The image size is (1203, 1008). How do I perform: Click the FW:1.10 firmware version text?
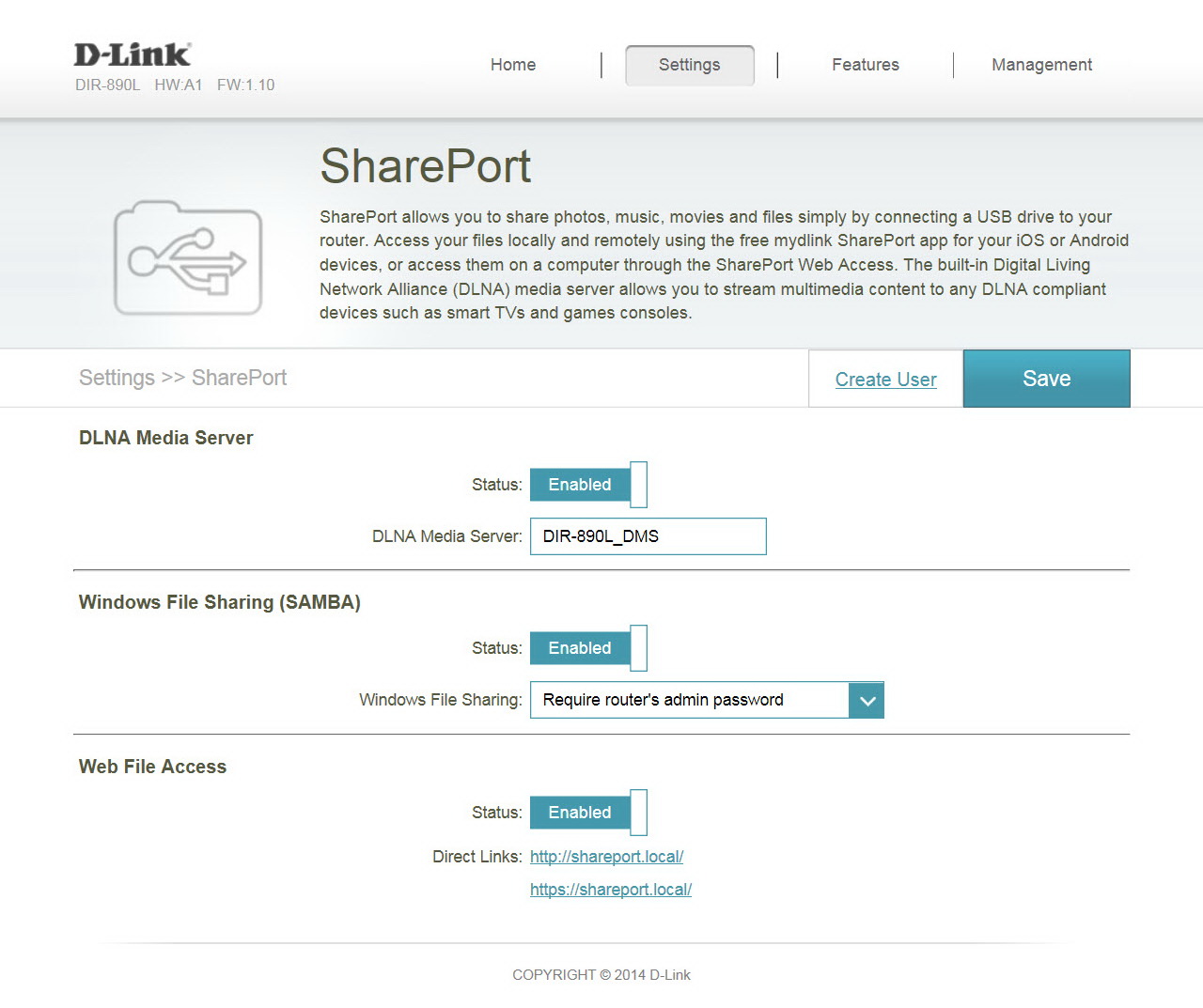tap(246, 85)
